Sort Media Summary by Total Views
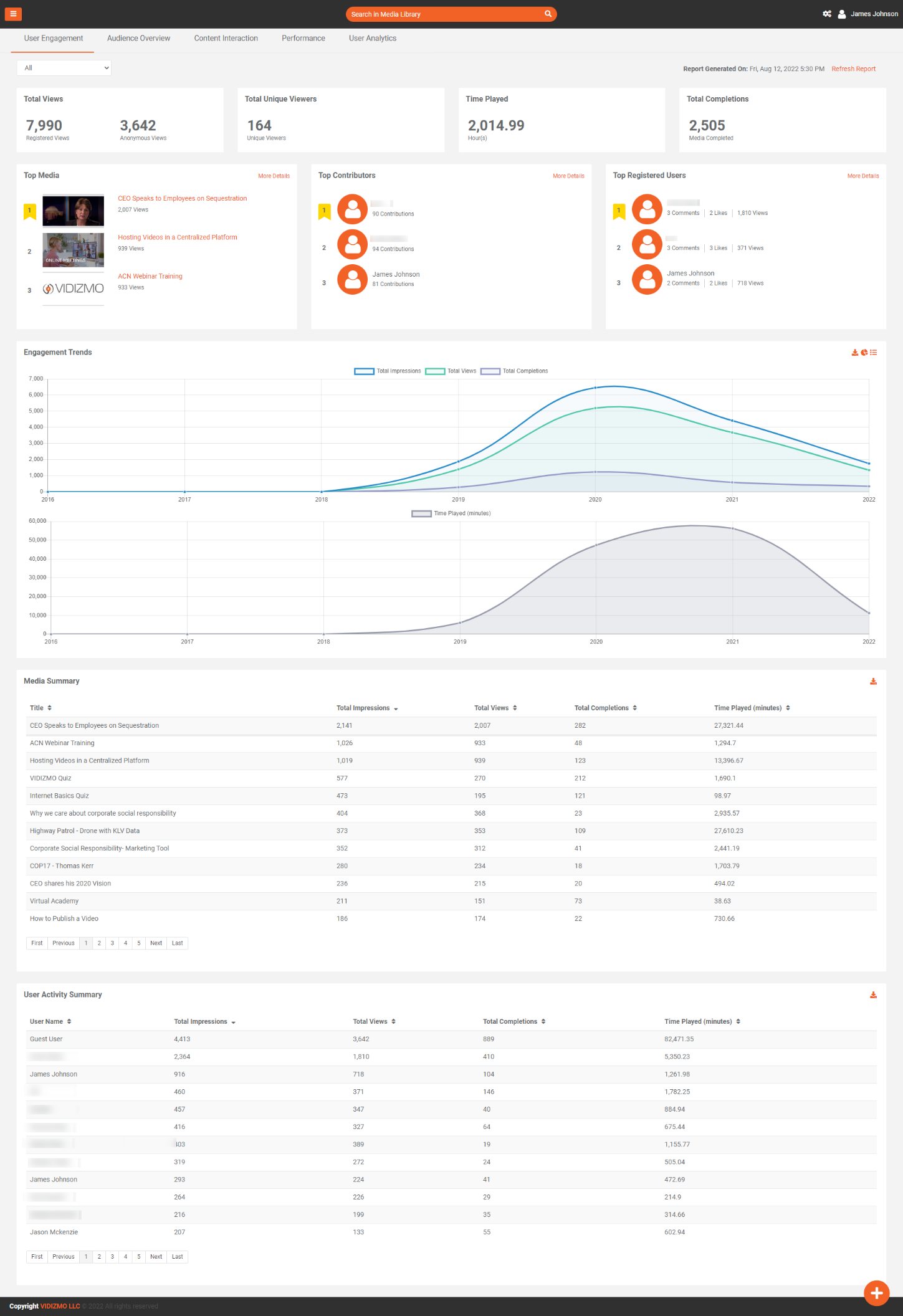The height and width of the screenshot is (1316, 903). tap(495, 708)
